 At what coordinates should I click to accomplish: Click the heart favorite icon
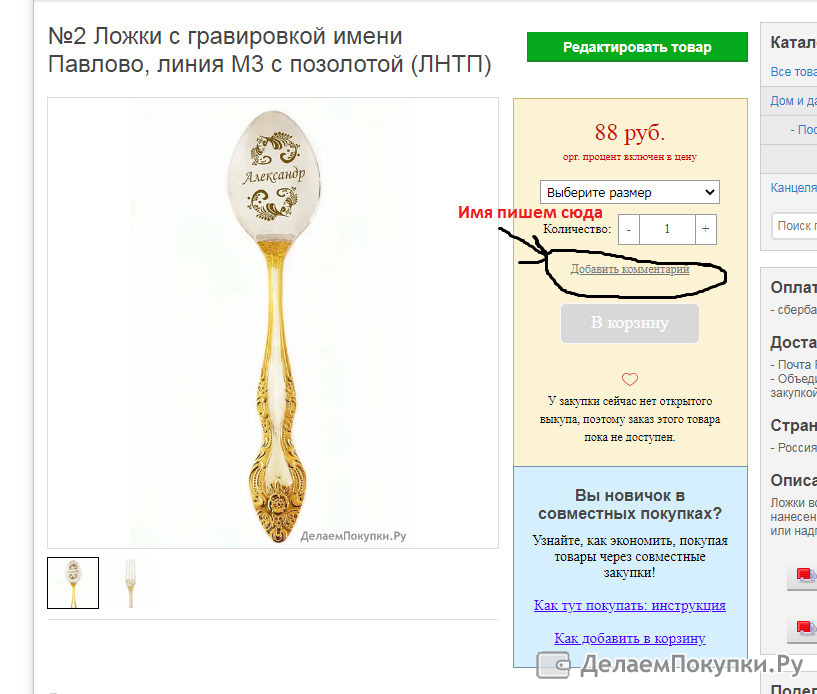629,379
